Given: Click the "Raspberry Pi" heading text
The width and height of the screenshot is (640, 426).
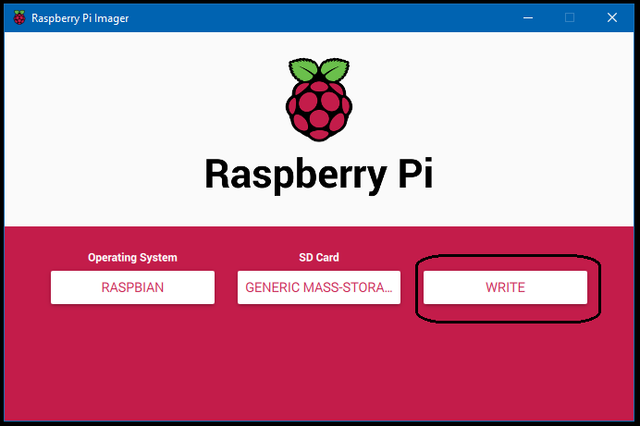Looking at the screenshot, I should pos(318,174).
